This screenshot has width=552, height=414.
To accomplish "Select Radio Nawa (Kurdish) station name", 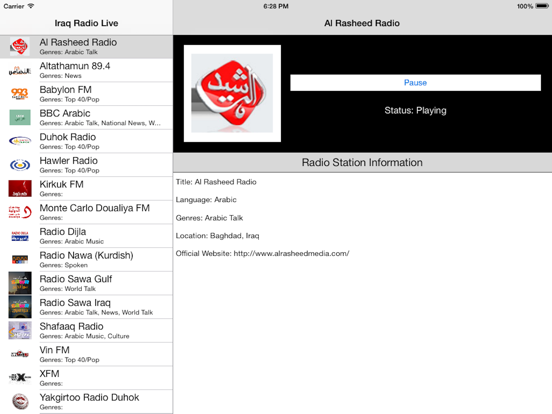I will 86,255.
